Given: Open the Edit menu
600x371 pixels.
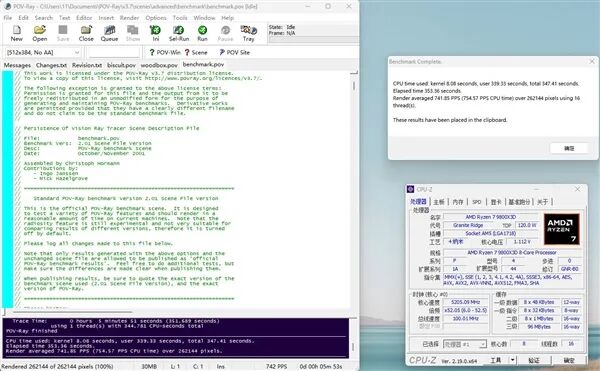Looking at the screenshot, I should pos(23,18).
